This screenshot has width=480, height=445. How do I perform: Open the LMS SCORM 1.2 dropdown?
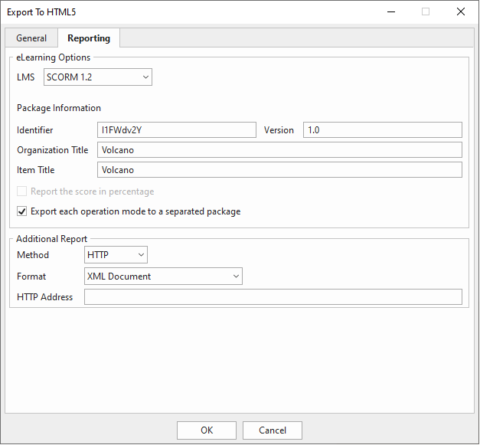98,77
